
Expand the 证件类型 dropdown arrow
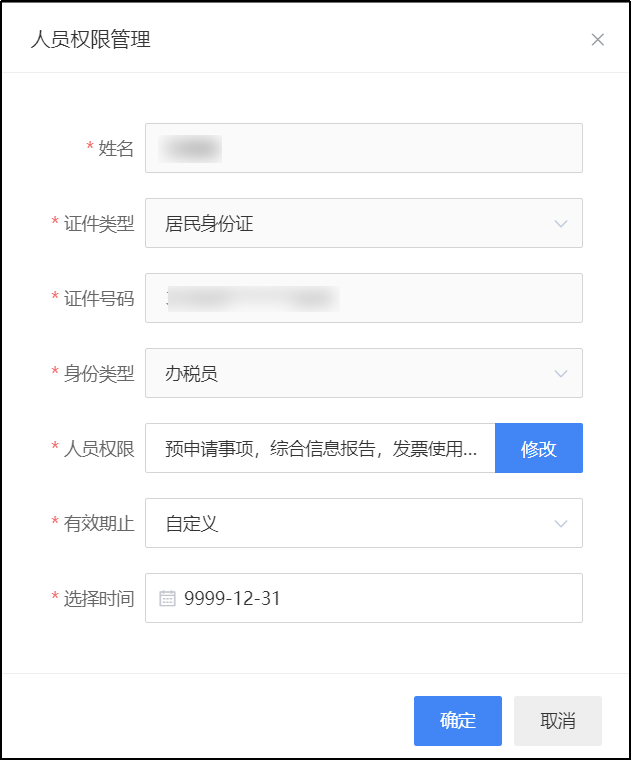tap(561, 224)
